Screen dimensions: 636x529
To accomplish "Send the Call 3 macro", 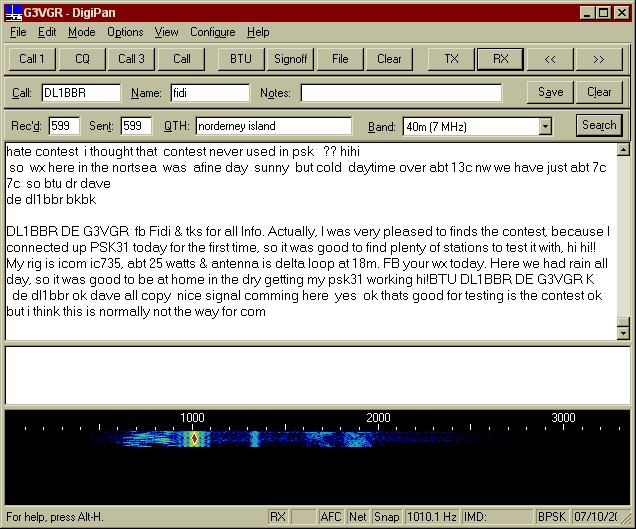I will click(131, 59).
